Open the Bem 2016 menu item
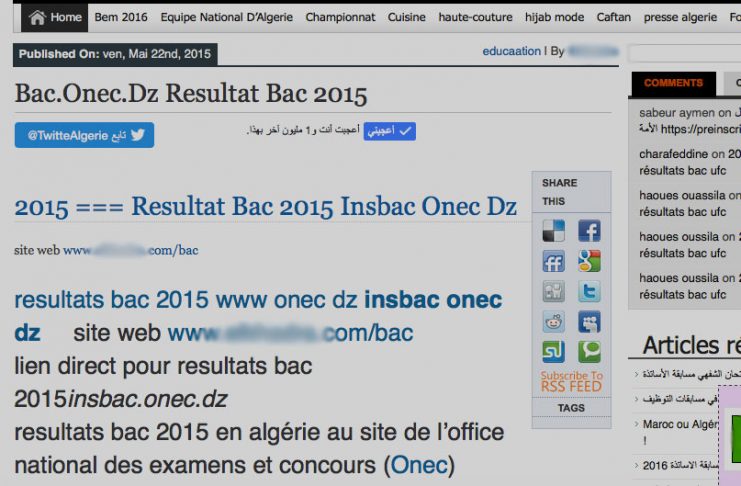741x486 pixels. (x=121, y=17)
